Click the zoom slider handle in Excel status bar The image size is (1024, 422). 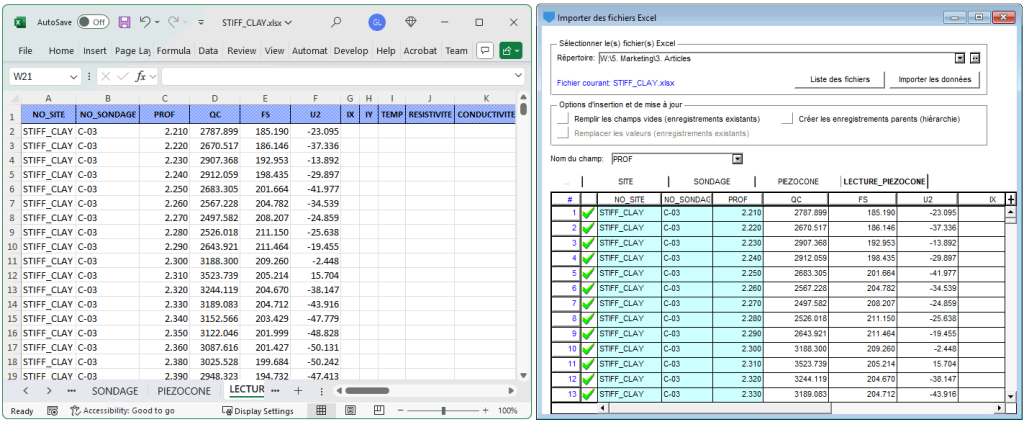point(443,411)
